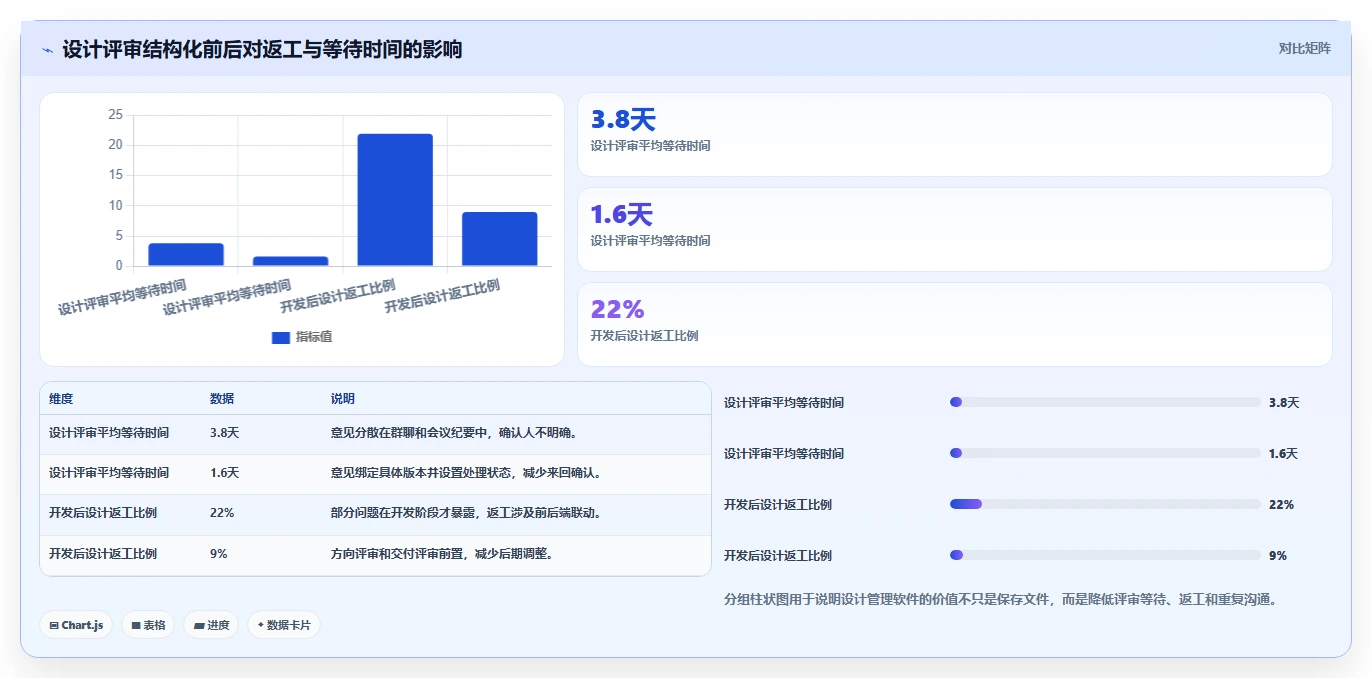Click the 22% cell in the table
This screenshot has width=1372, height=678.
click(x=222, y=513)
